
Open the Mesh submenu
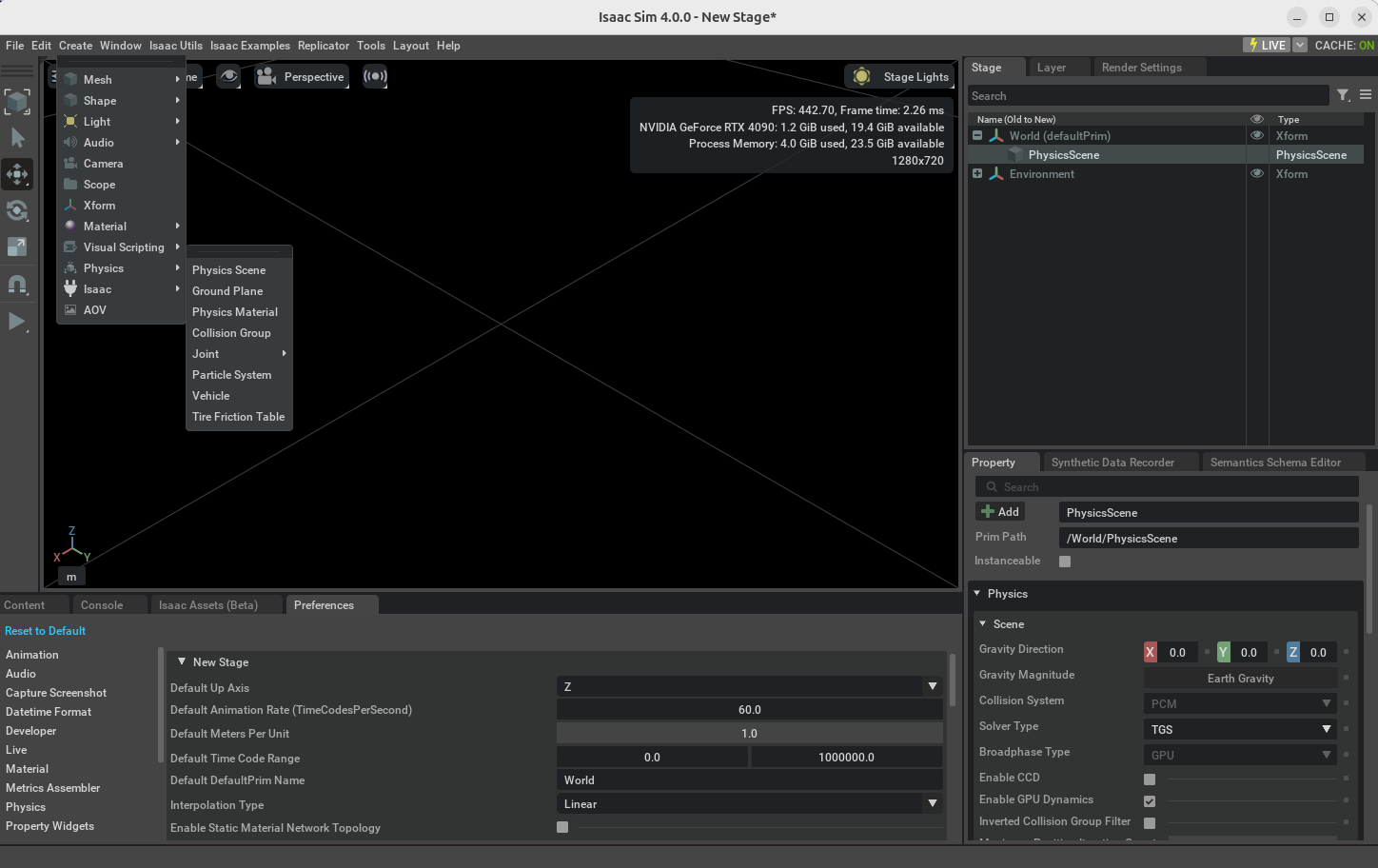[122, 80]
